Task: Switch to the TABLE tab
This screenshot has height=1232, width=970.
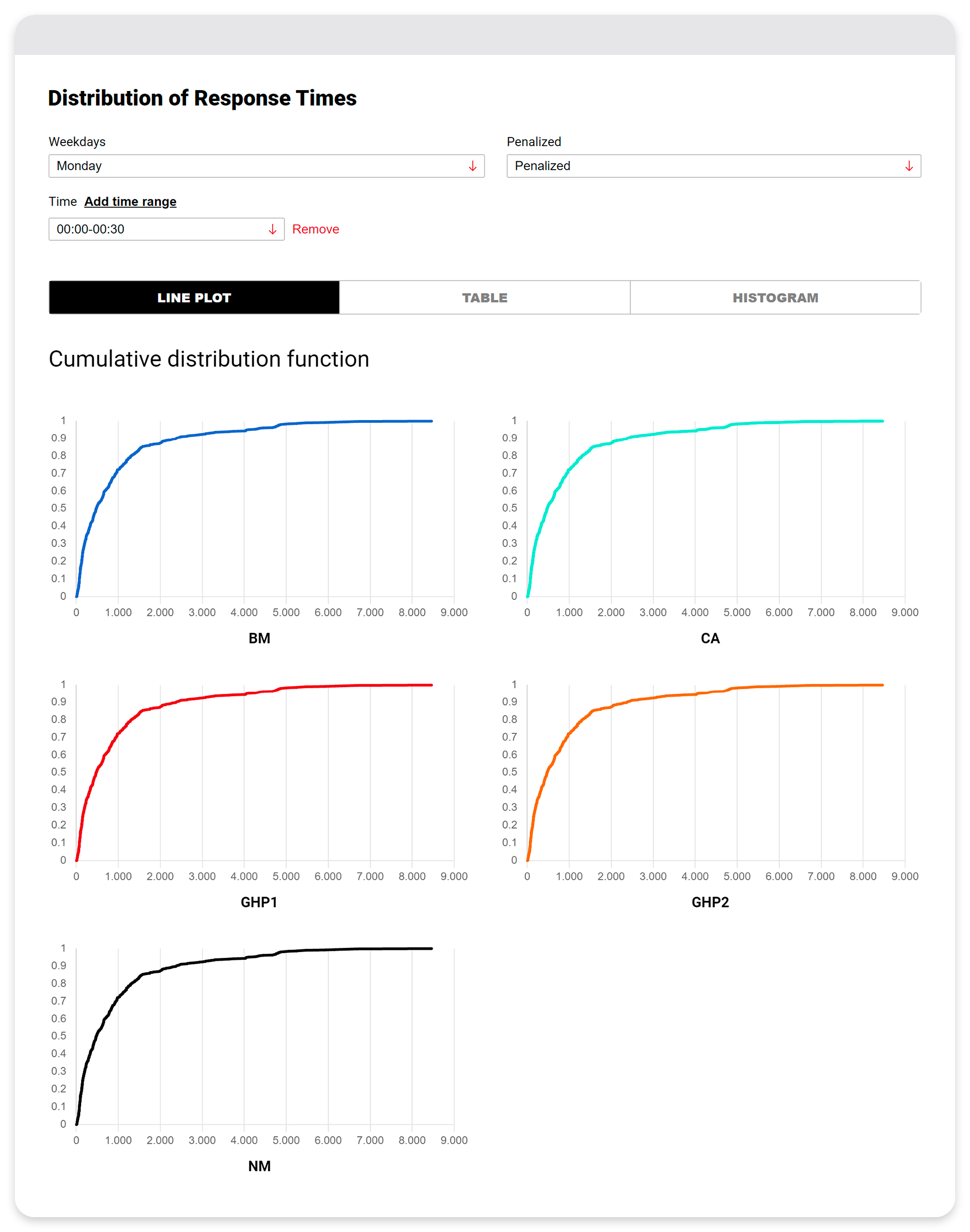Action: point(485,297)
